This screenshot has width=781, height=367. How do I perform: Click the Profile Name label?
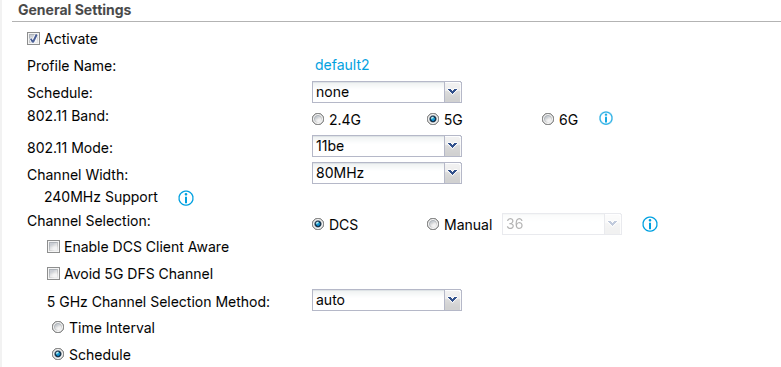(x=72, y=66)
